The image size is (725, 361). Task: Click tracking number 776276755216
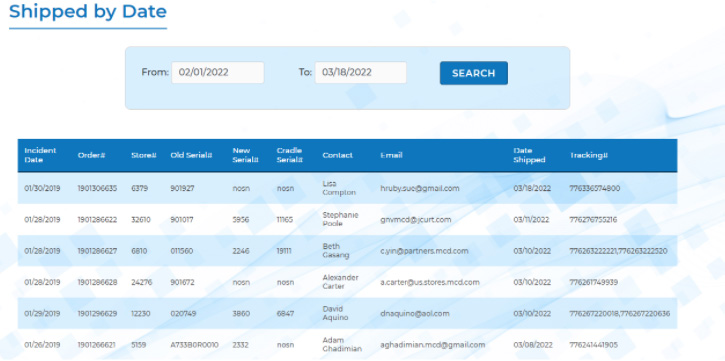tap(593, 220)
